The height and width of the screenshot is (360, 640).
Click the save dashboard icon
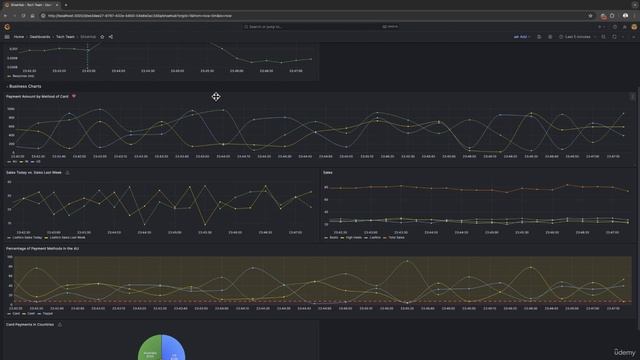(539, 37)
